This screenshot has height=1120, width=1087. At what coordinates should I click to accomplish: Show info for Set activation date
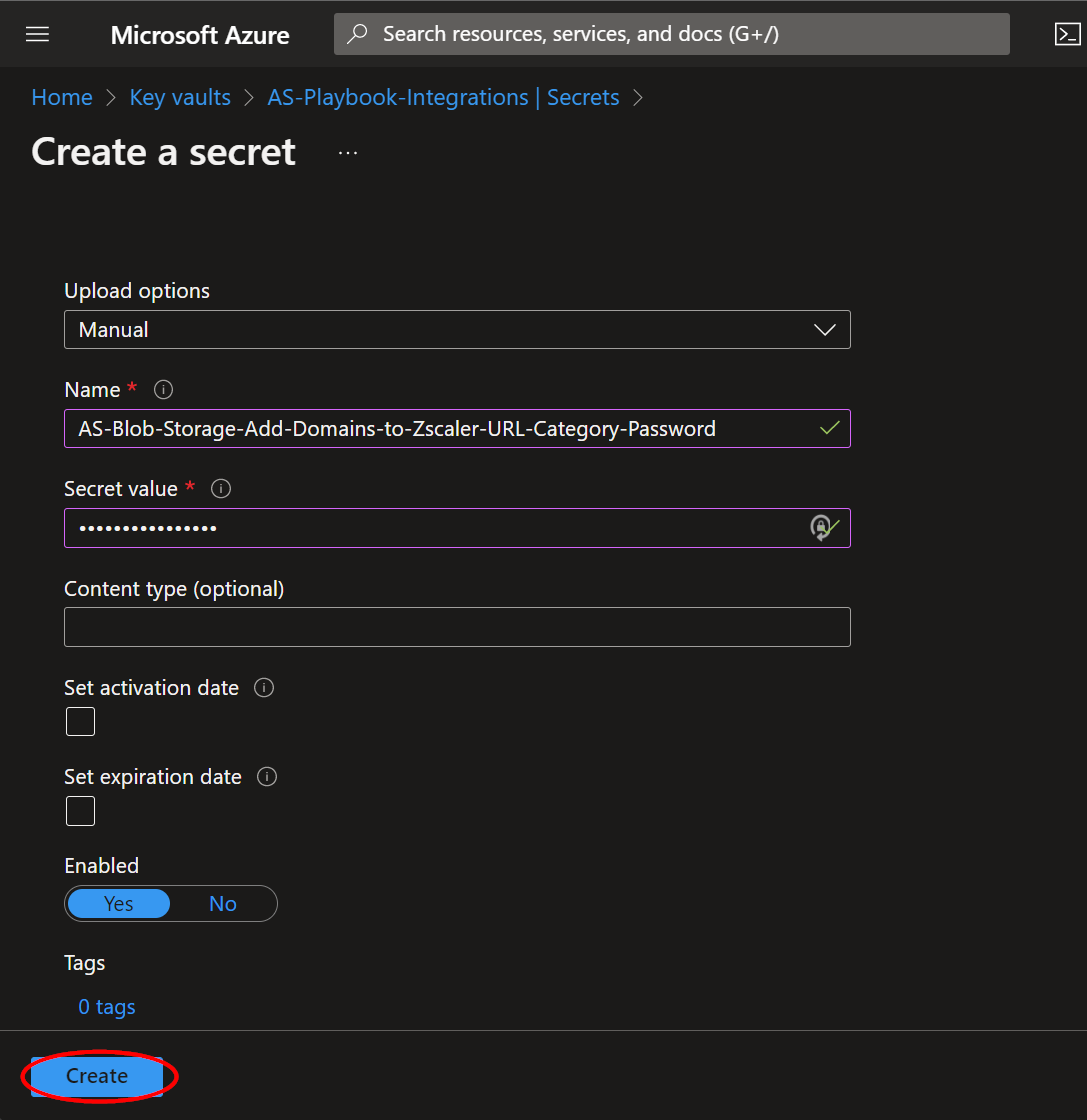click(x=264, y=687)
